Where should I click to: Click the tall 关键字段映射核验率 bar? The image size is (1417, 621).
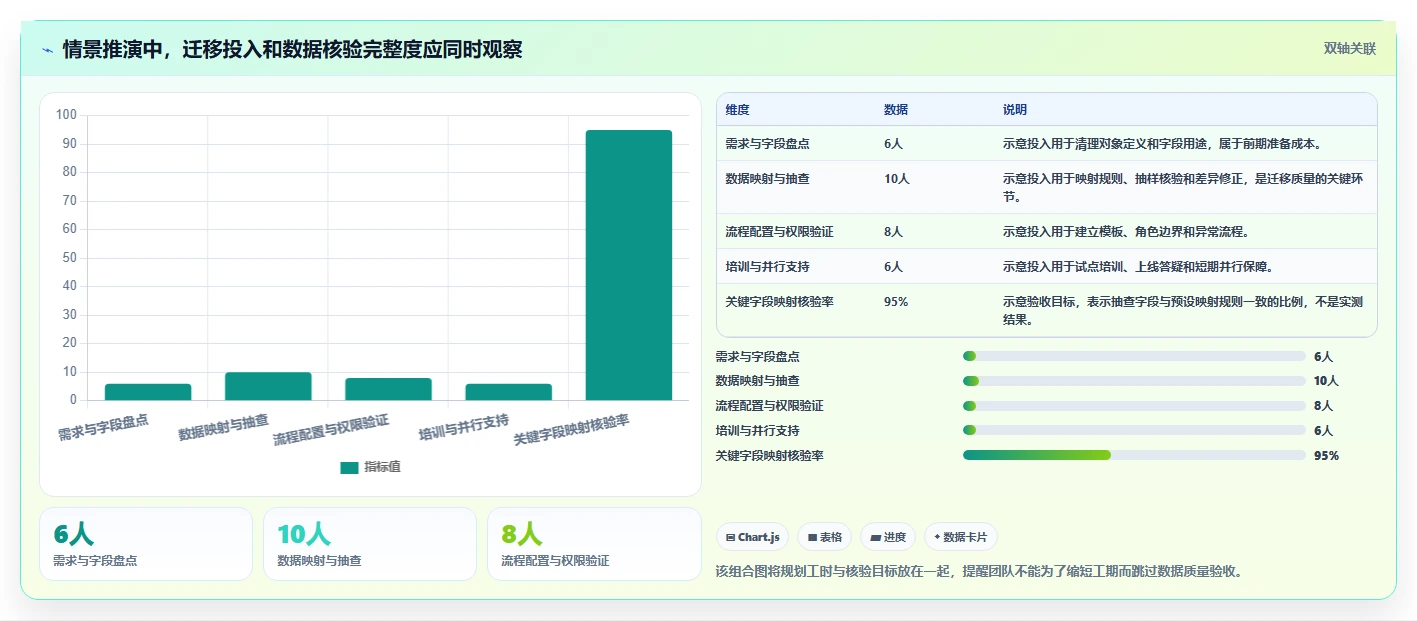tap(629, 265)
